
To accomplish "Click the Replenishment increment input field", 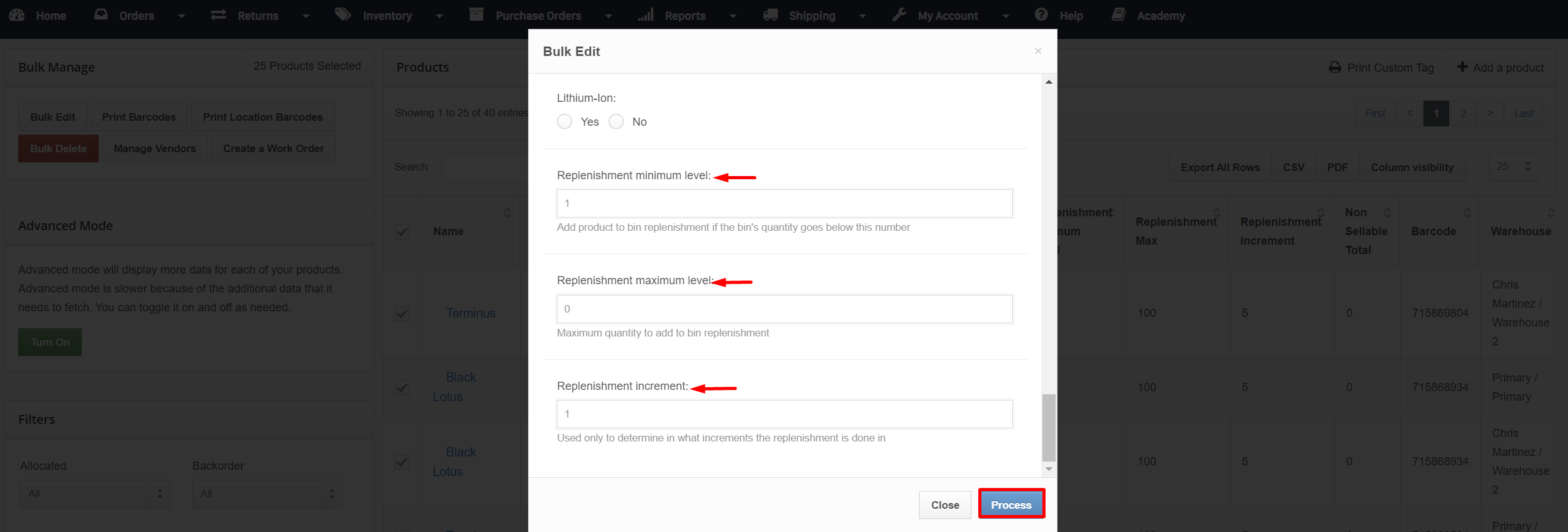I will (x=785, y=414).
